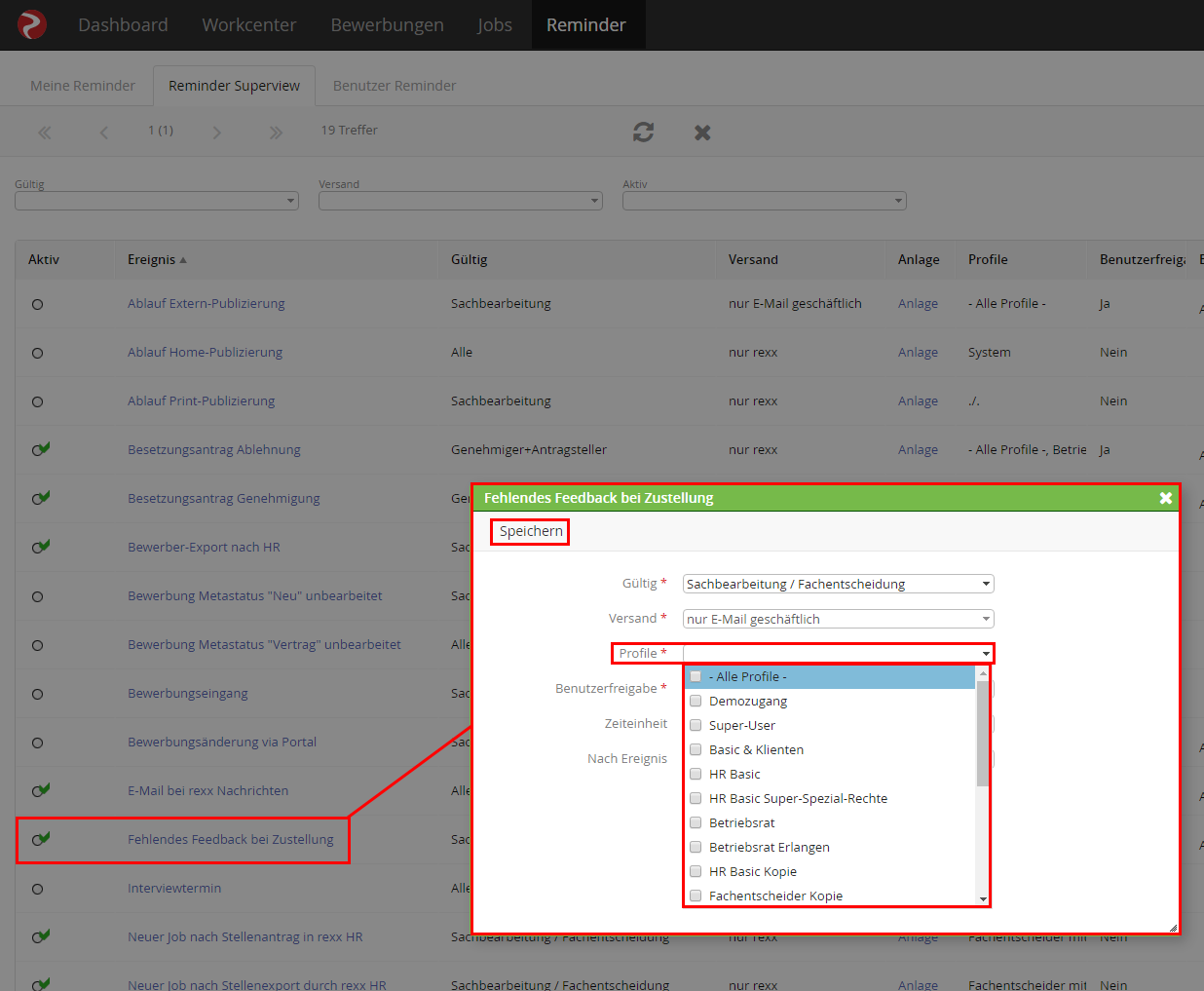Screen dimensions: 1204x991
Task: Open Anlage link for Ablauf Print-Publizierung
Action: (x=918, y=401)
